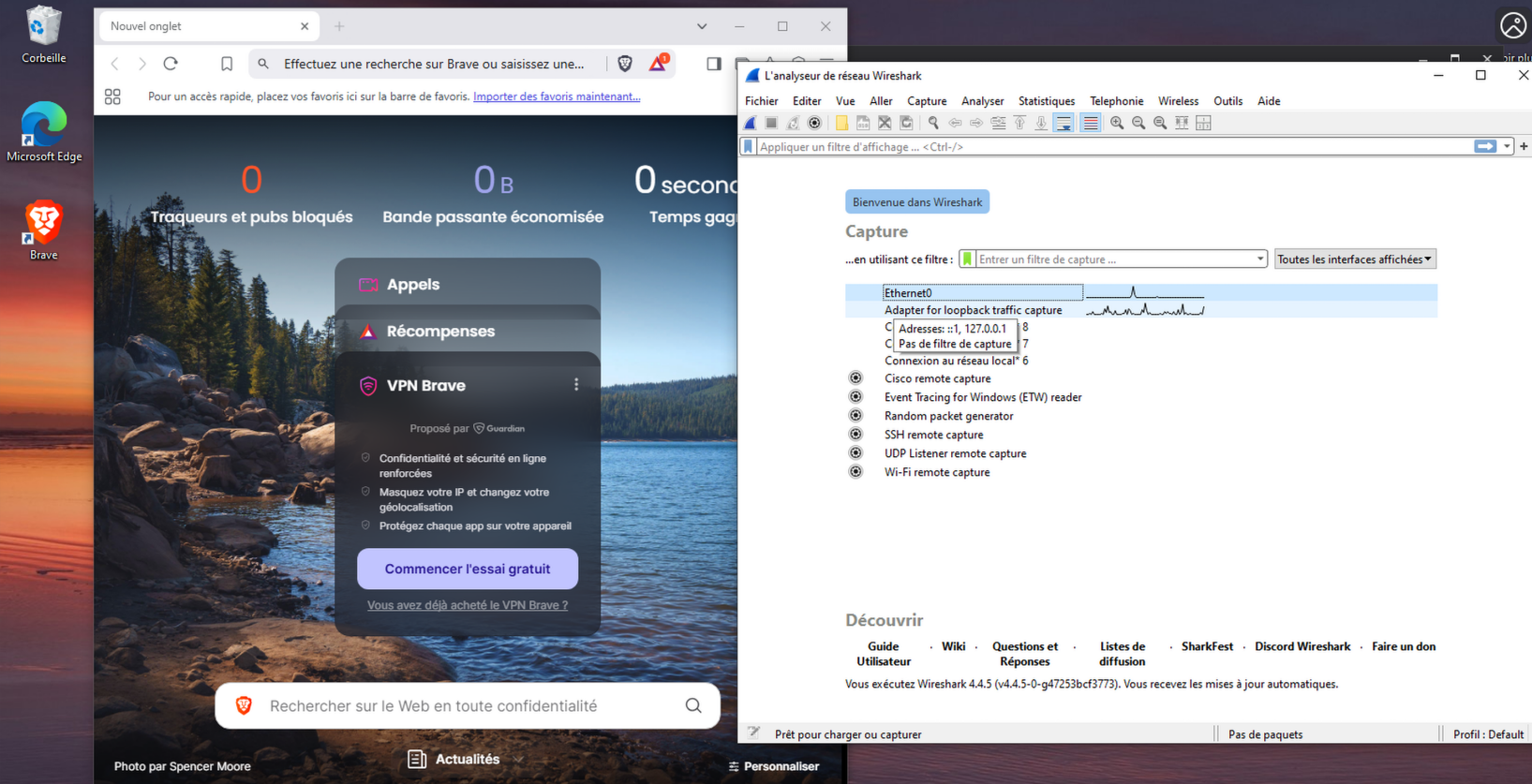Go to next packet arrow icon
1532x784 pixels.
(x=976, y=123)
